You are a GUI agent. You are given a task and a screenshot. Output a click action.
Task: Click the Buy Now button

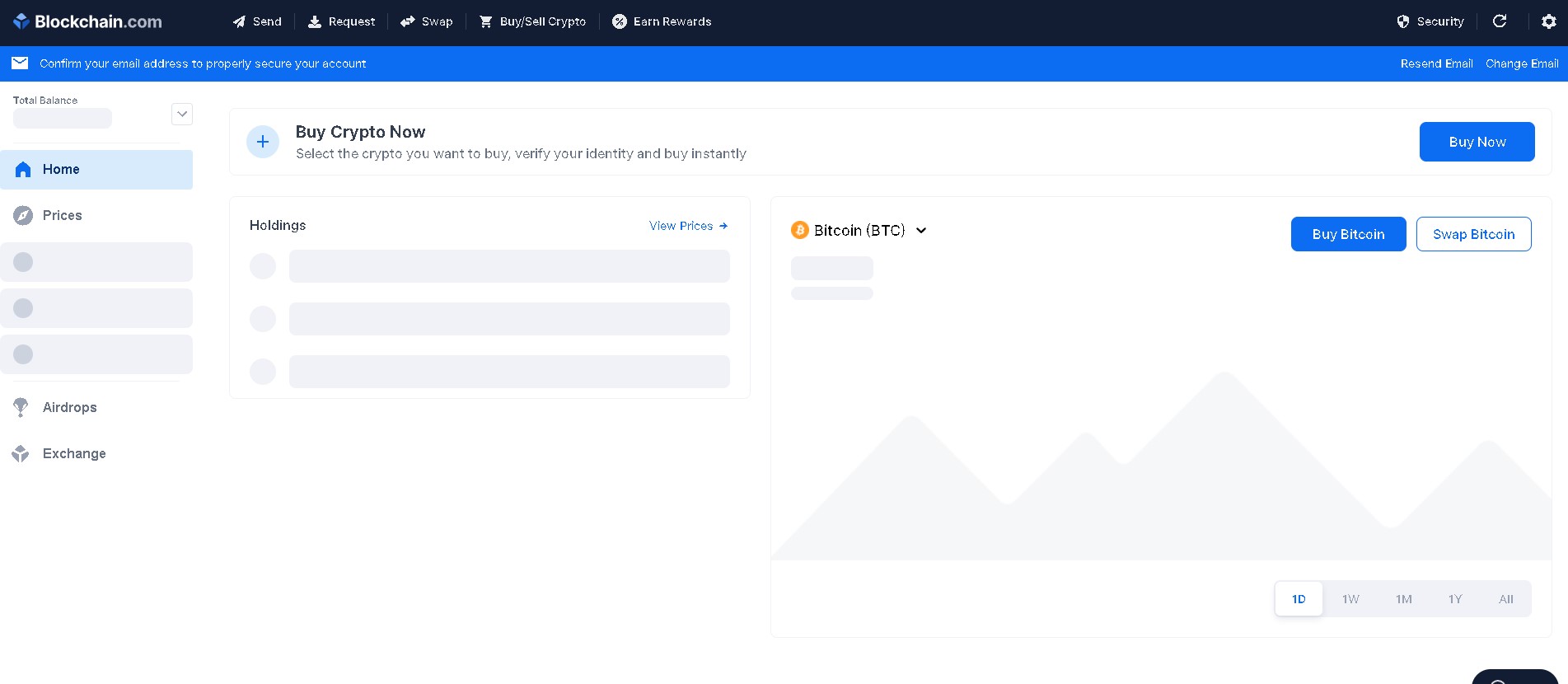[1477, 142]
